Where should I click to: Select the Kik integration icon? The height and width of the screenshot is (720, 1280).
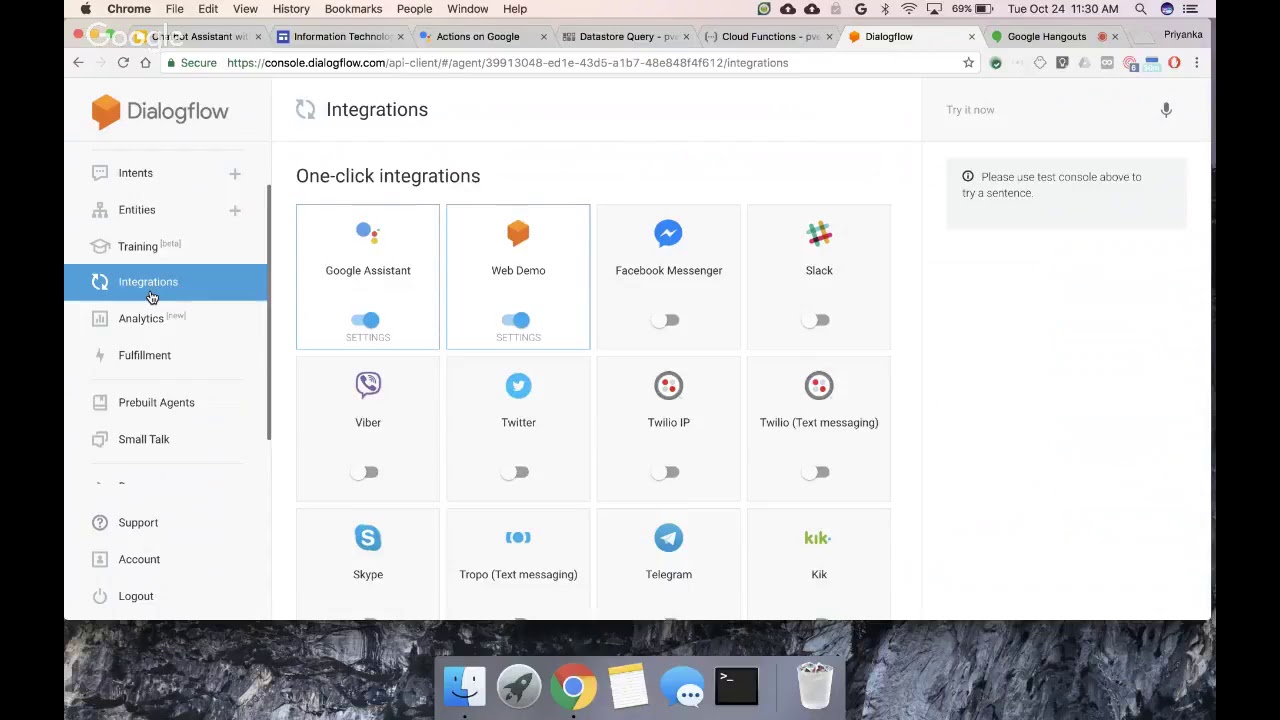819,537
